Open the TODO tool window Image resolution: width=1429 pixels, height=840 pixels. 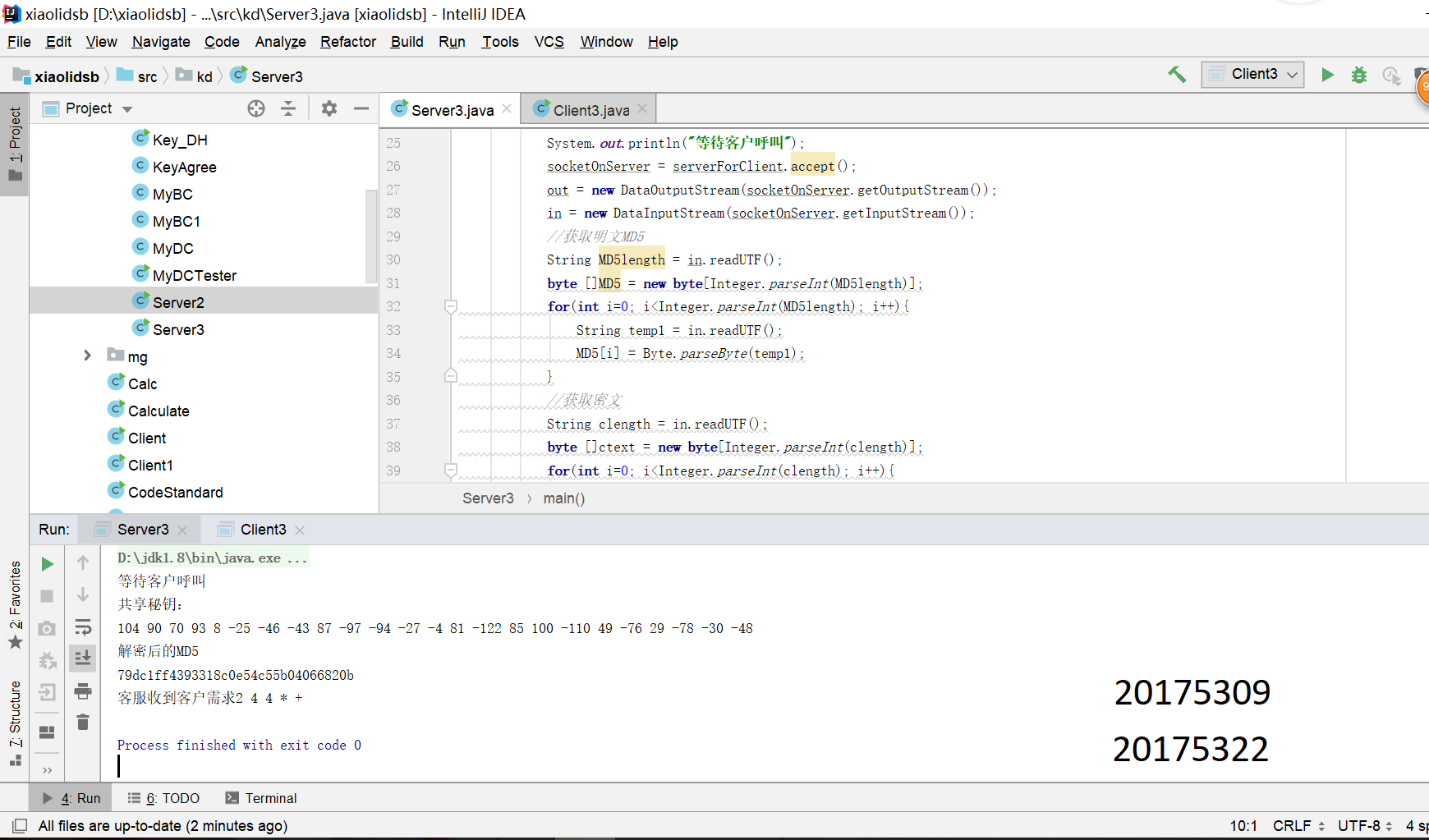[163, 798]
